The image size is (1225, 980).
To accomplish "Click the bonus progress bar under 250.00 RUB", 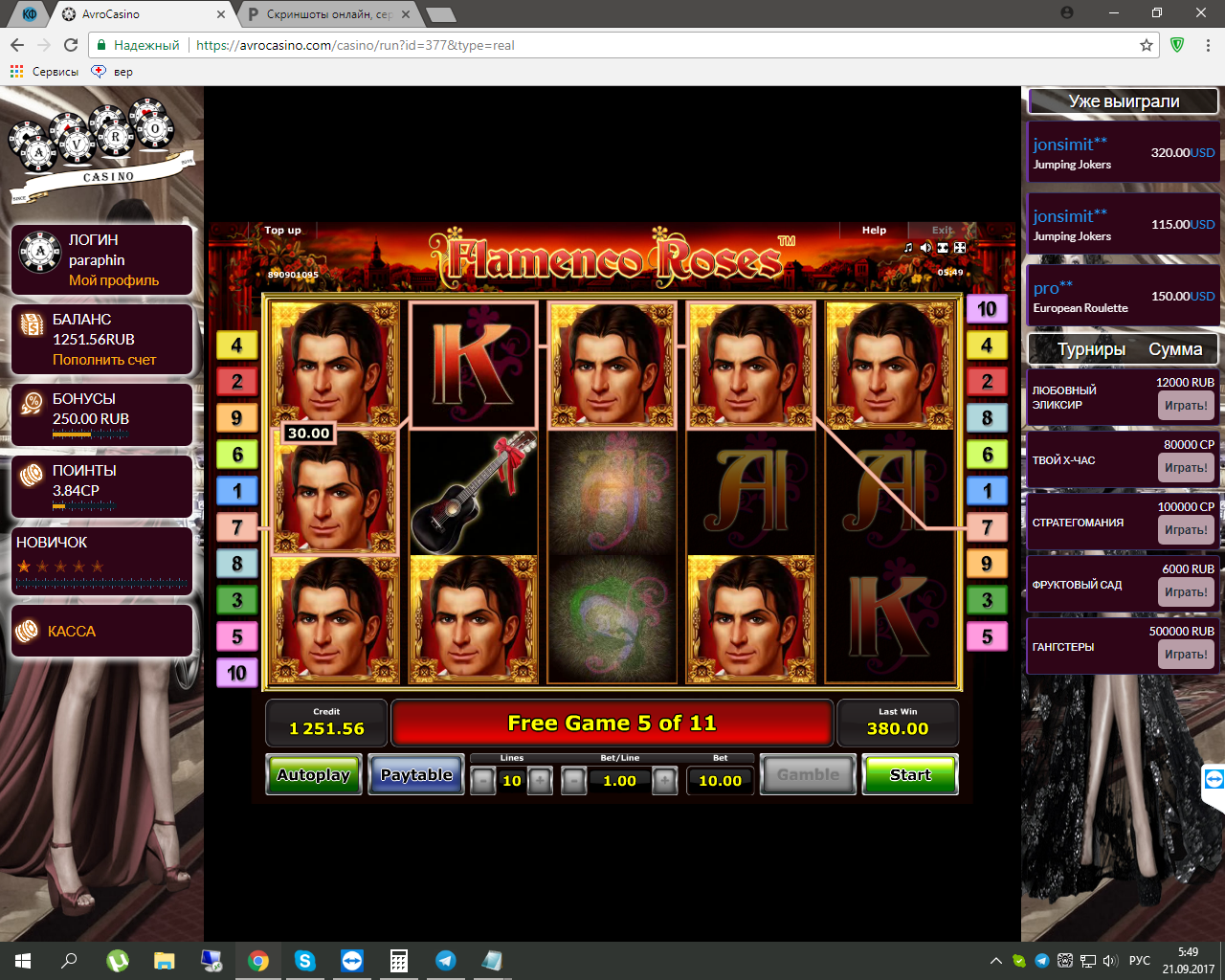I will tap(91, 434).
